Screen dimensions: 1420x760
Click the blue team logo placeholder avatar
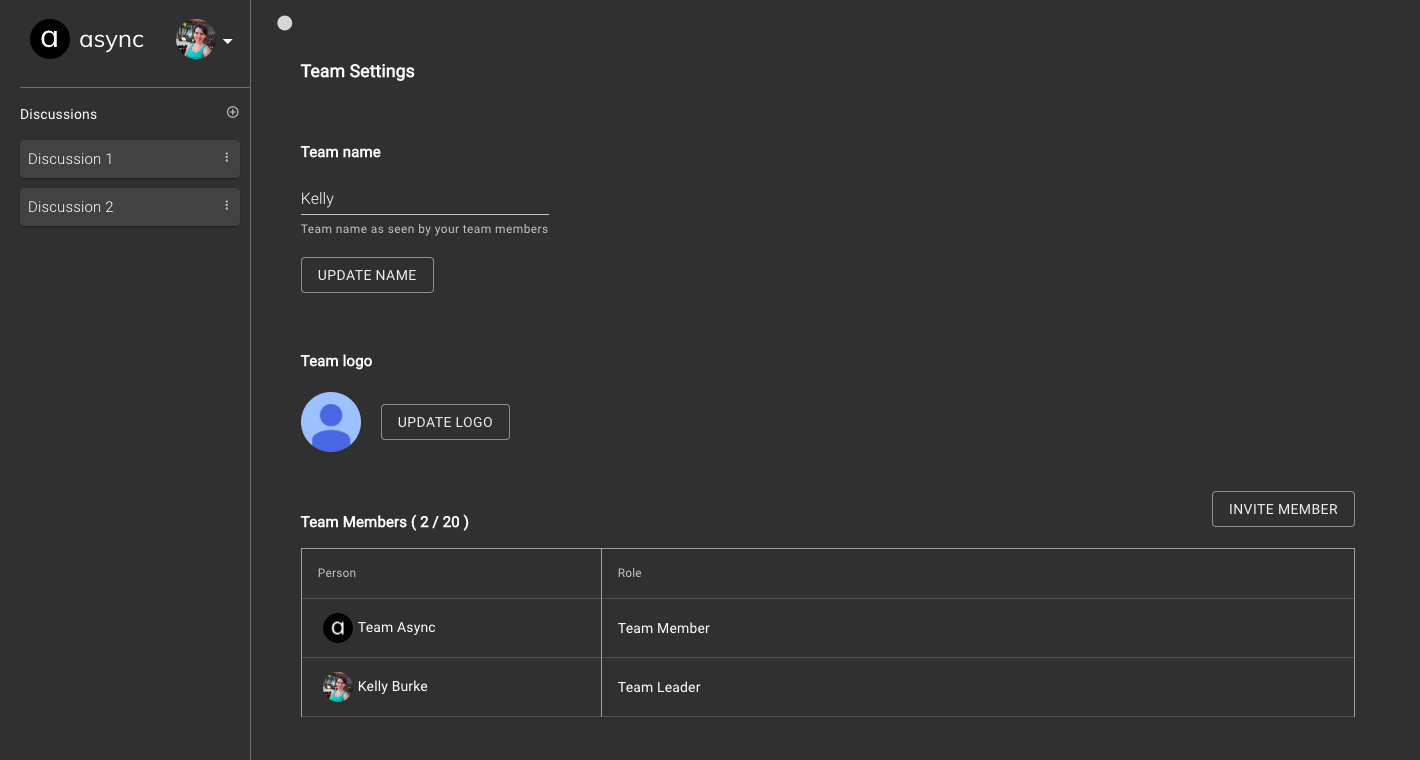pos(331,422)
